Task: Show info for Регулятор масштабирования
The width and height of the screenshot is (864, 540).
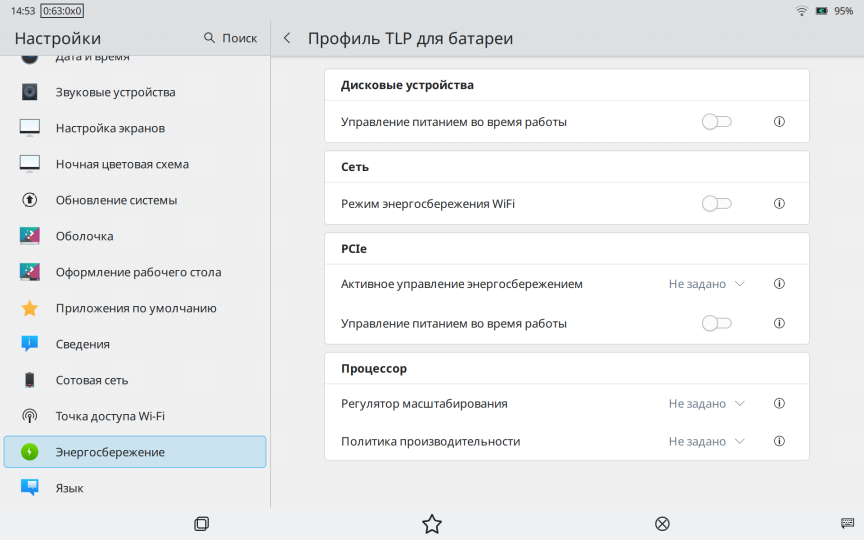Action: click(779, 404)
